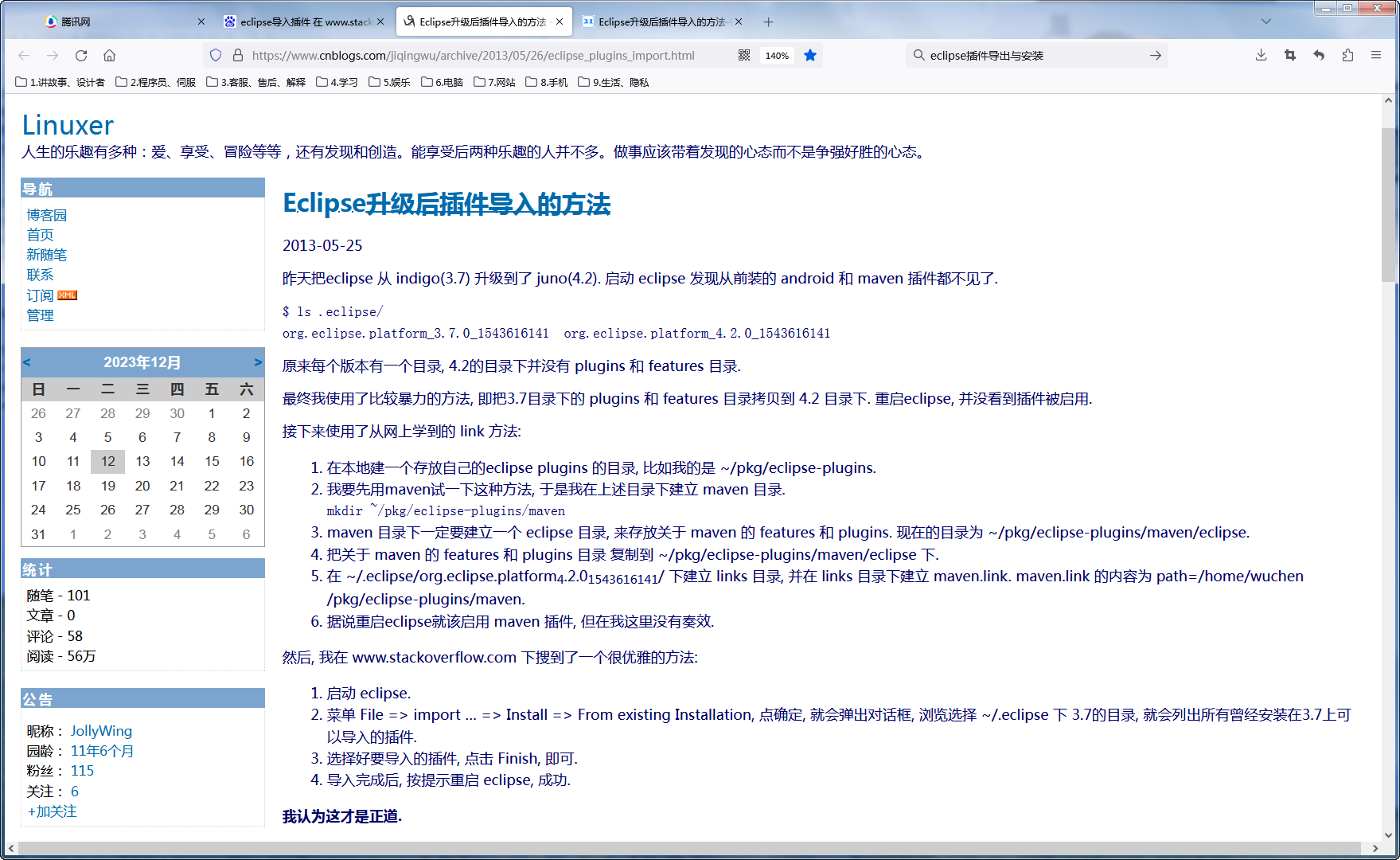This screenshot has height=860, width=1400.
Task: Go to 首页 in navigation
Action: click(40, 235)
